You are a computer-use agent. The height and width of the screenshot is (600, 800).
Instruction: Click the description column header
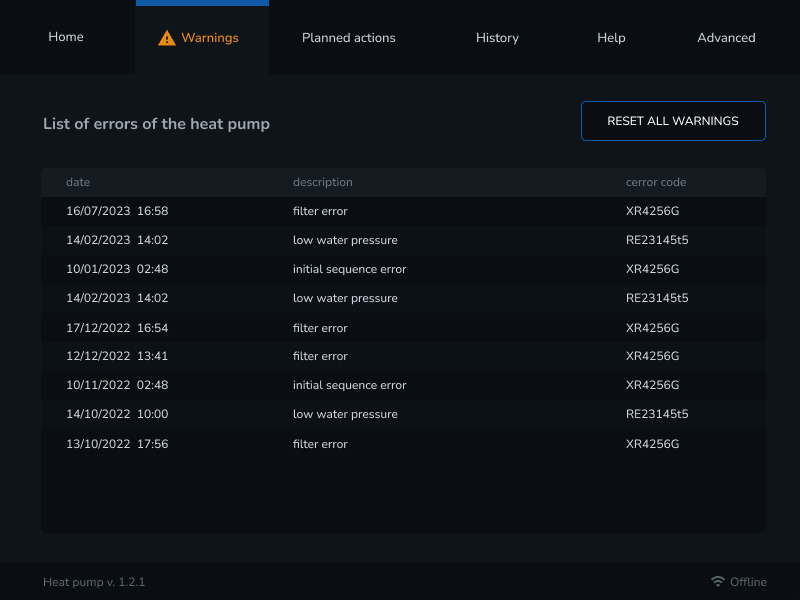point(322,182)
